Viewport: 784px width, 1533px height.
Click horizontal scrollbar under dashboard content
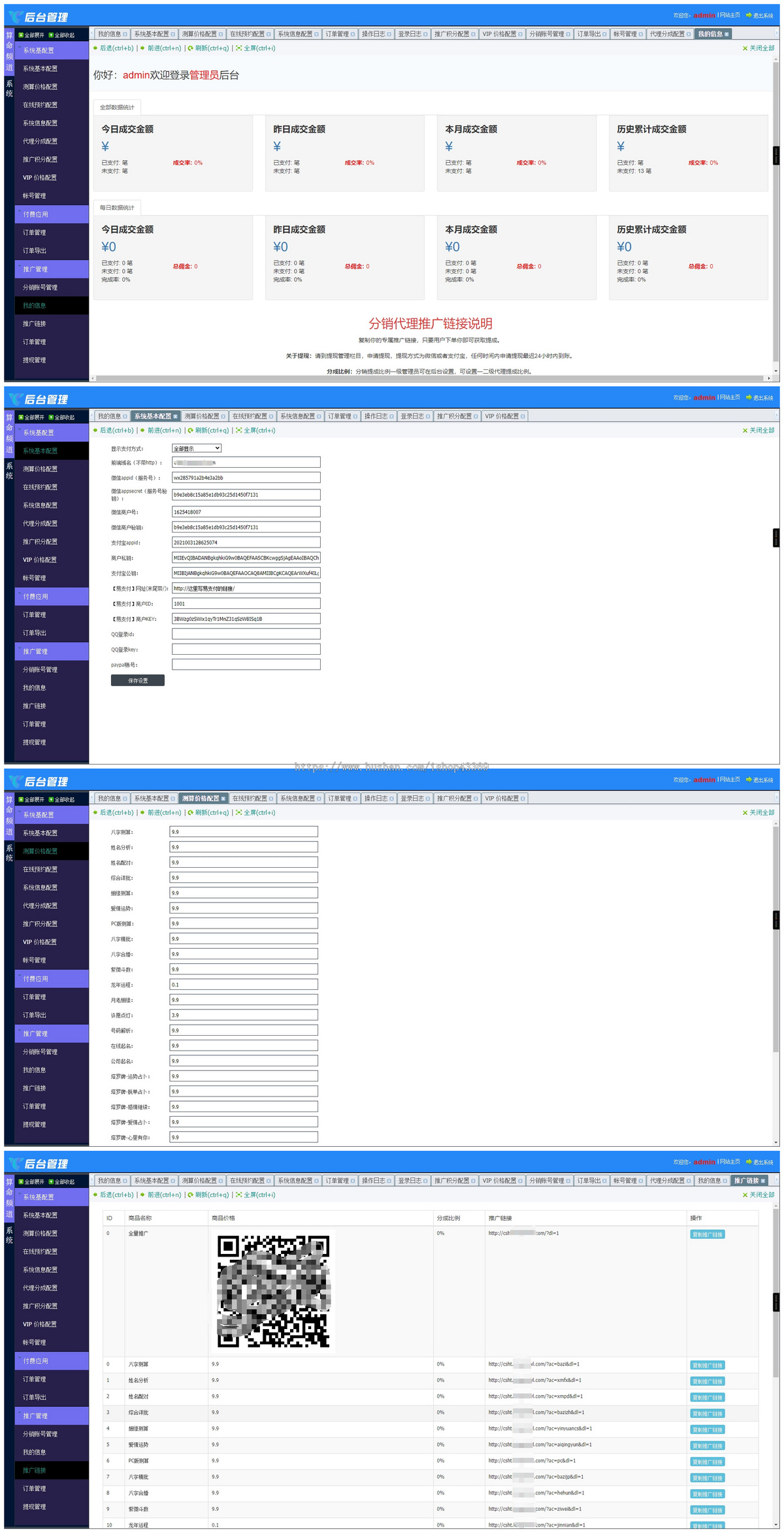pyautogui.click(x=429, y=378)
